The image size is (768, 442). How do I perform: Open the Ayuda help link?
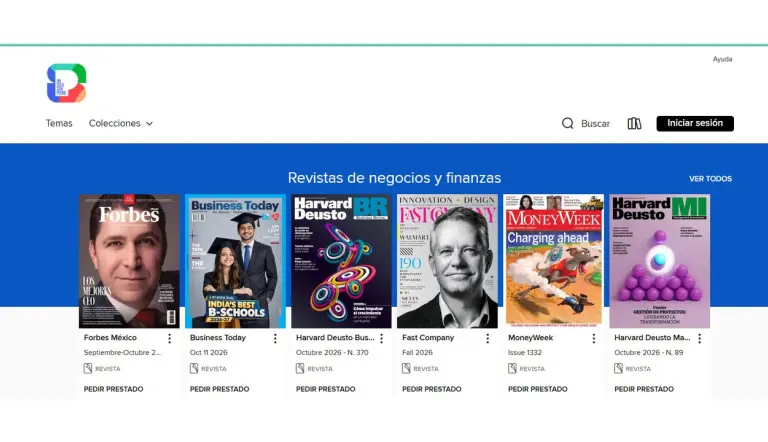[x=722, y=59]
